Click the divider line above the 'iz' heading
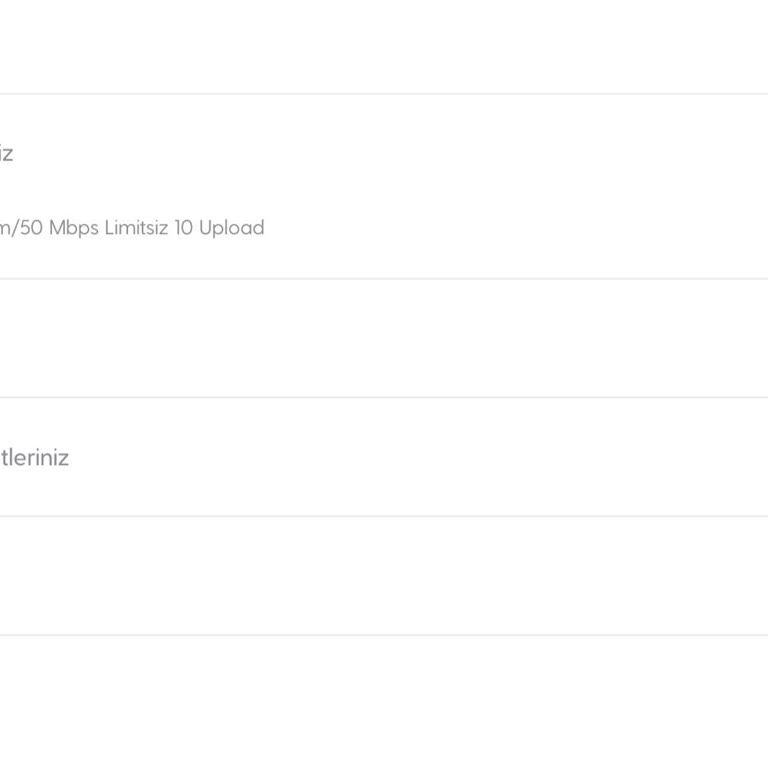Image resolution: width=768 pixels, height=768 pixels. point(384,94)
